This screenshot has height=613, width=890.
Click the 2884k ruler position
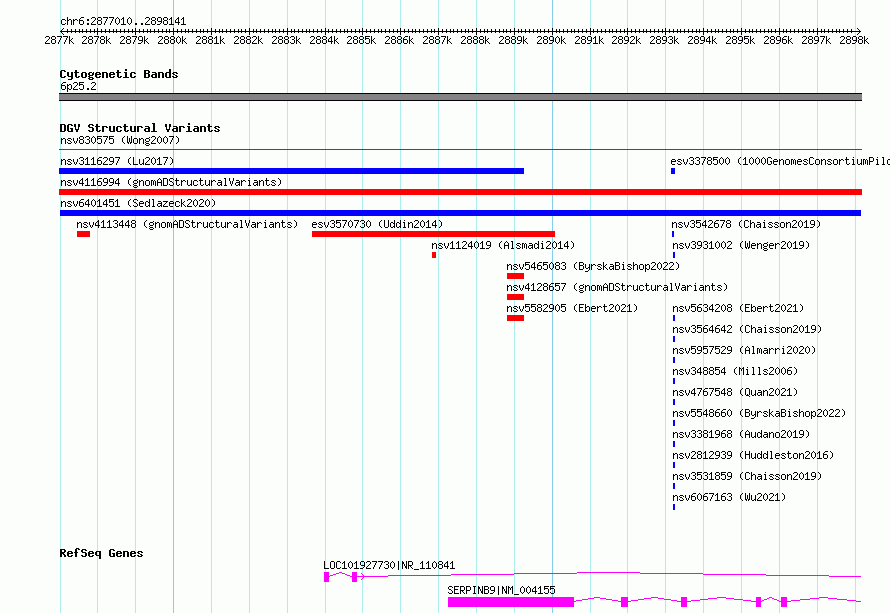point(324,40)
